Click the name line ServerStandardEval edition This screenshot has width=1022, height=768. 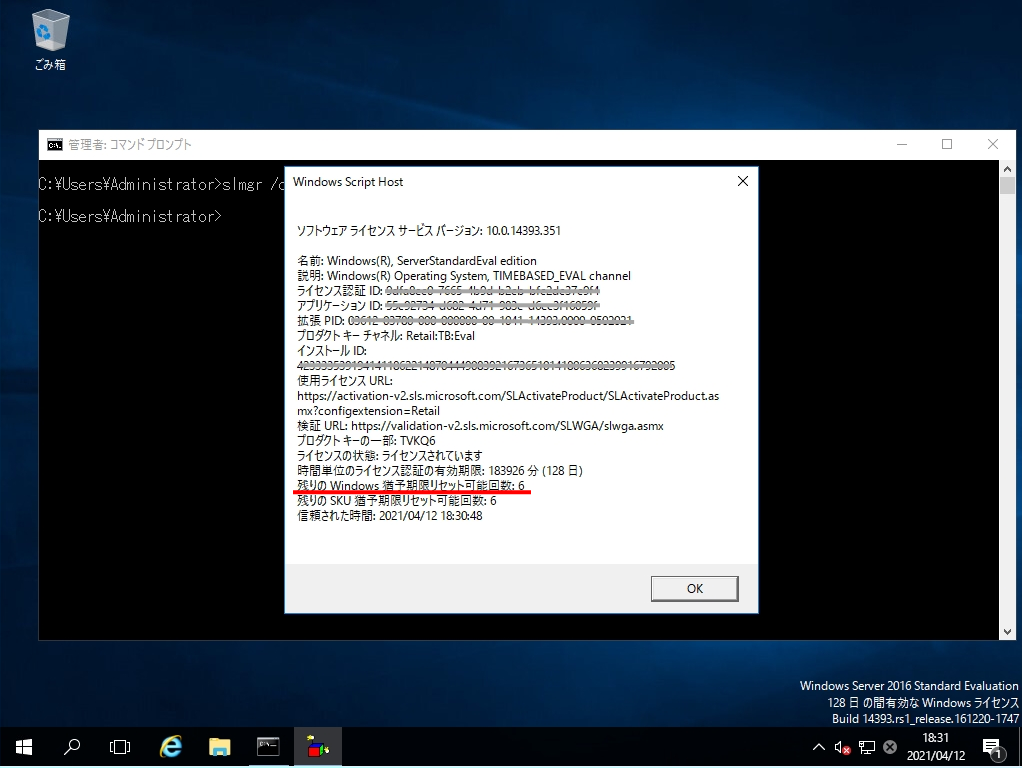click(x=417, y=261)
